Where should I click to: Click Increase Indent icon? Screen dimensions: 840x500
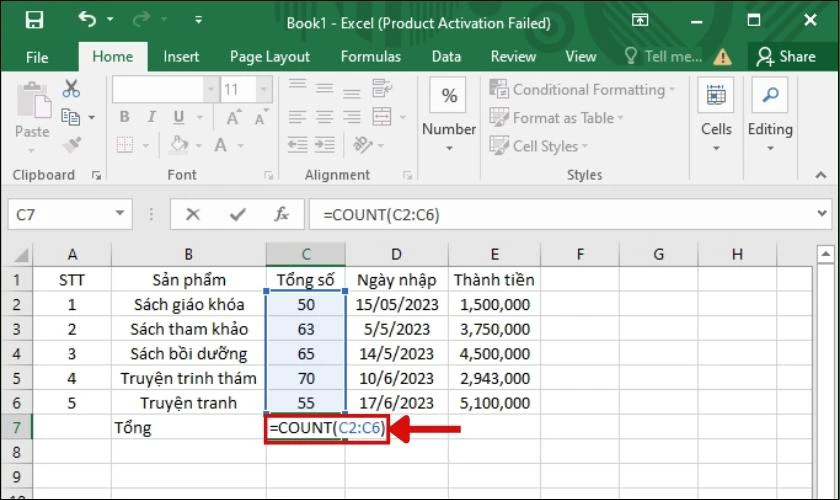point(325,145)
